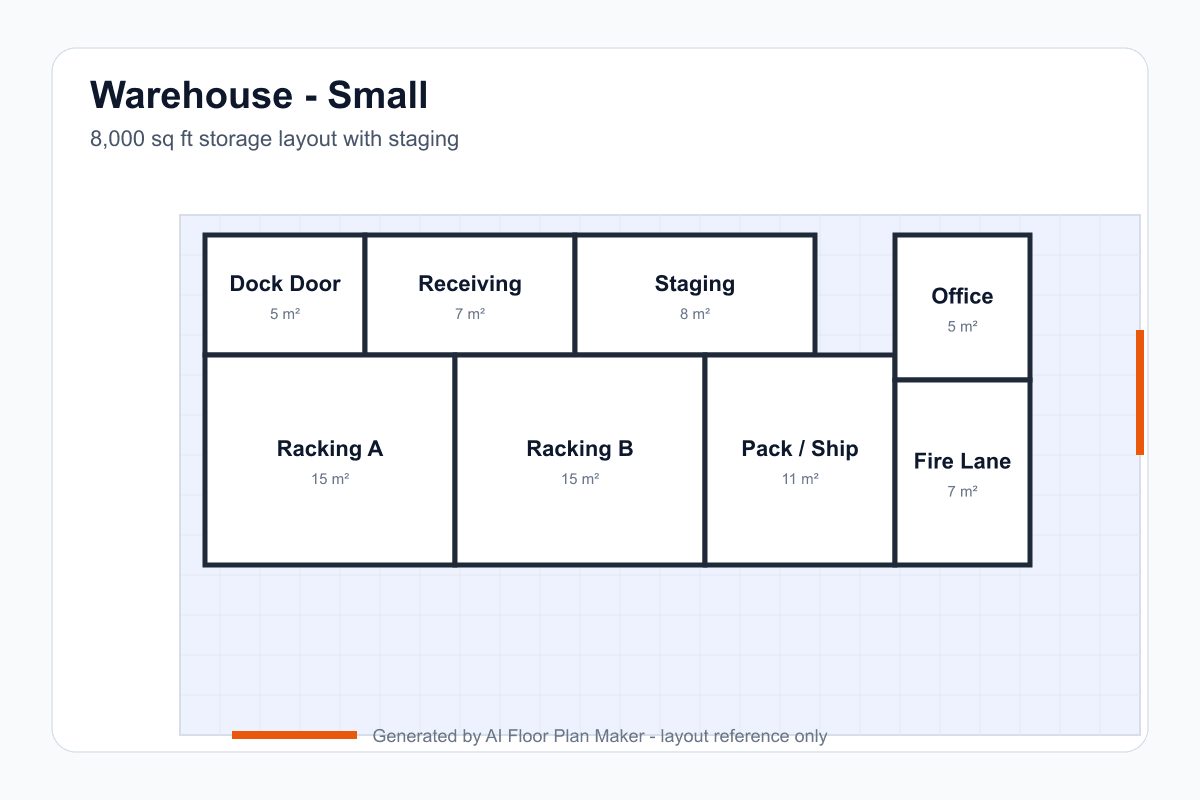Click the gap between Staging and Office
This screenshot has width=1200, height=800.
coord(855,295)
